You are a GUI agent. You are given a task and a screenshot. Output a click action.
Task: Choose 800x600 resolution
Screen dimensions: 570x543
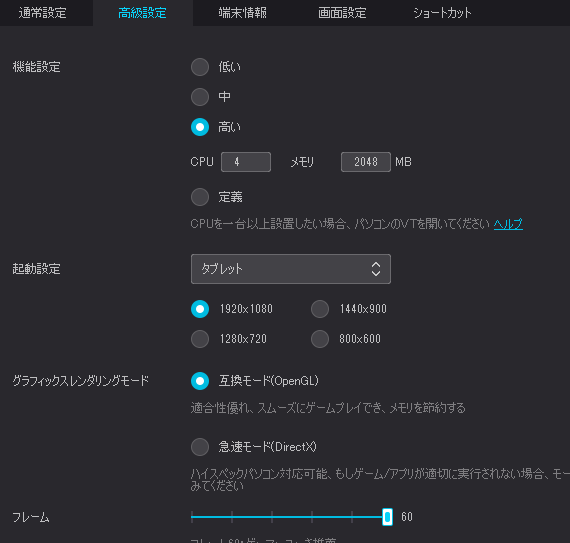click(x=320, y=339)
